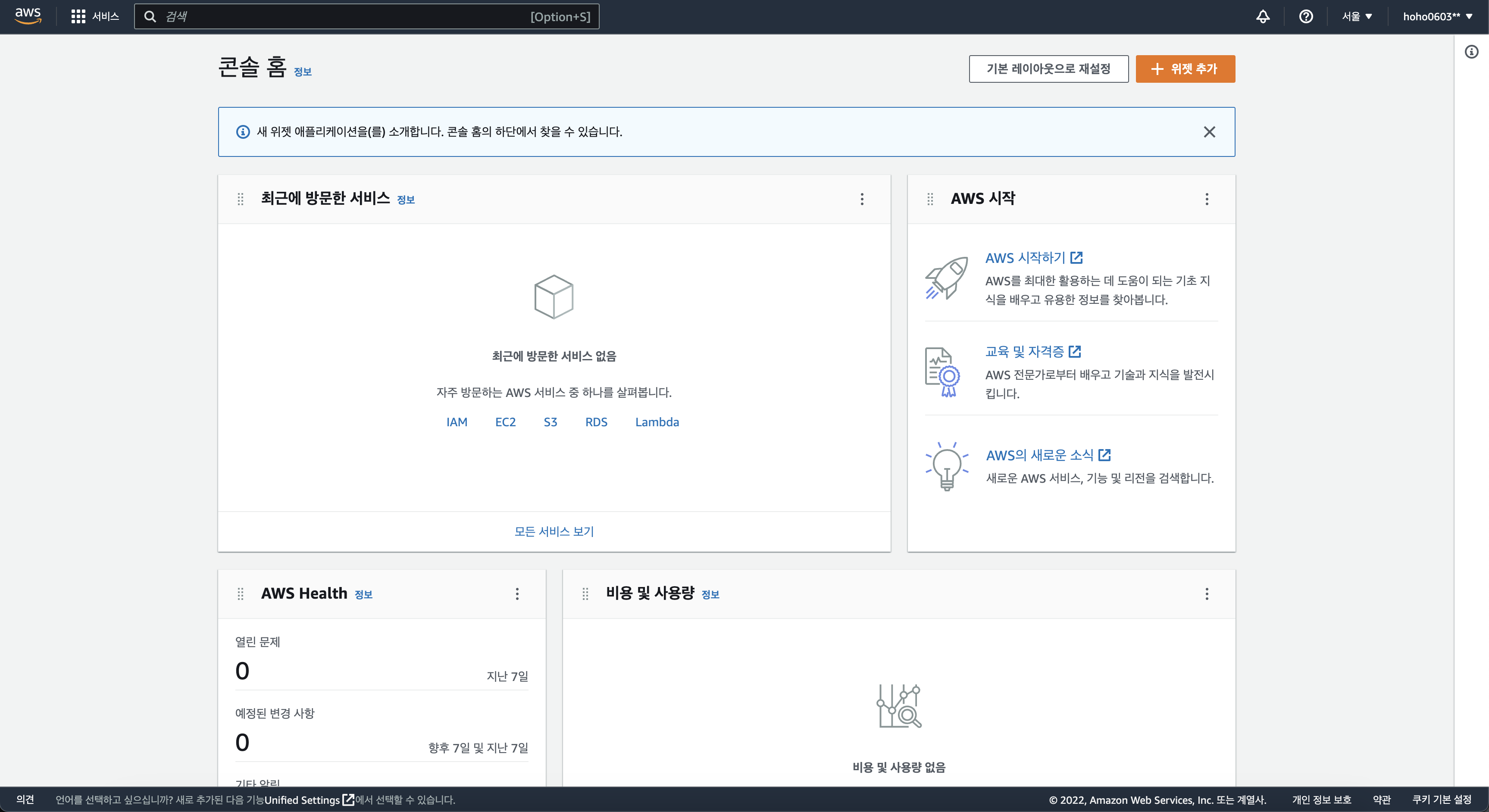Click the 기본 레이아웃으로 재설정 button
The width and height of the screenshot is (1489, 812).
1048,69
